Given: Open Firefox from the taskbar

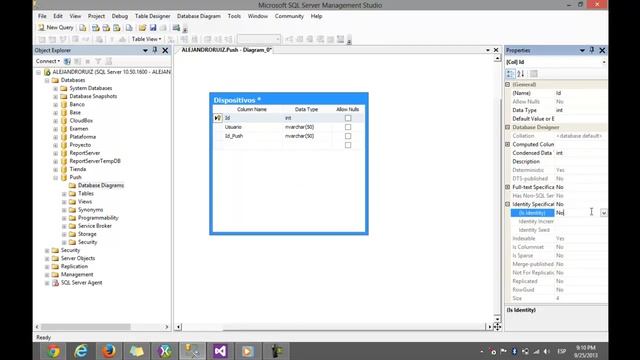Looking at the screenshot, I should [x=109, y=351].
